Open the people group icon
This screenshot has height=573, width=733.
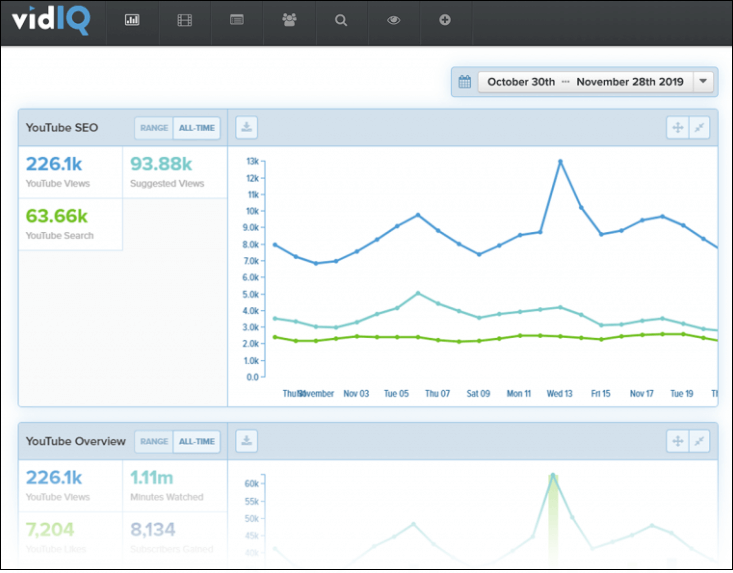tap(289, 20)
